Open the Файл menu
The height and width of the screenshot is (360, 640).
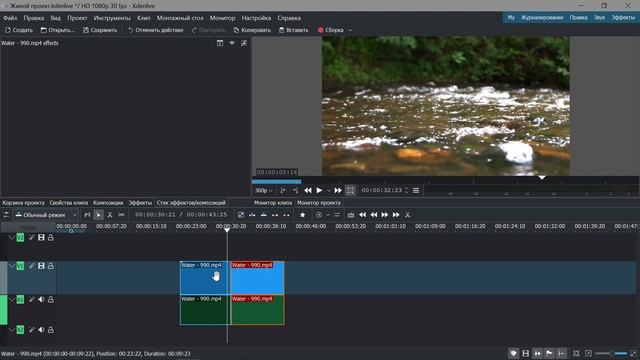tap(10, 18)
